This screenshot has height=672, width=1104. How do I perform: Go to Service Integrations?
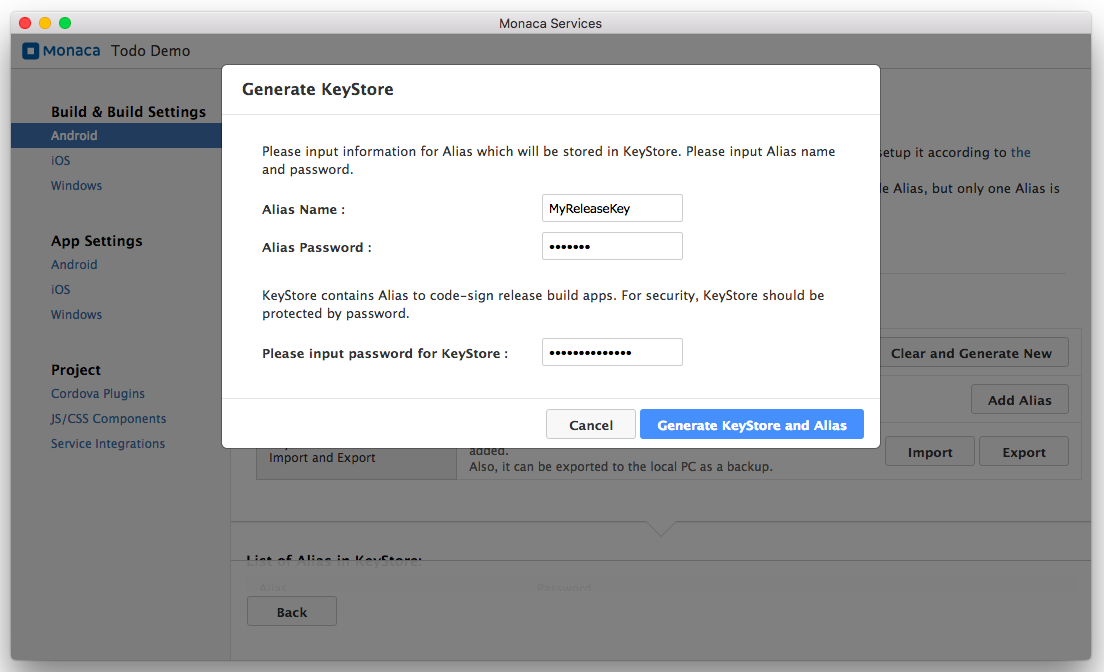pyautogui.click(x=108, y=444)
